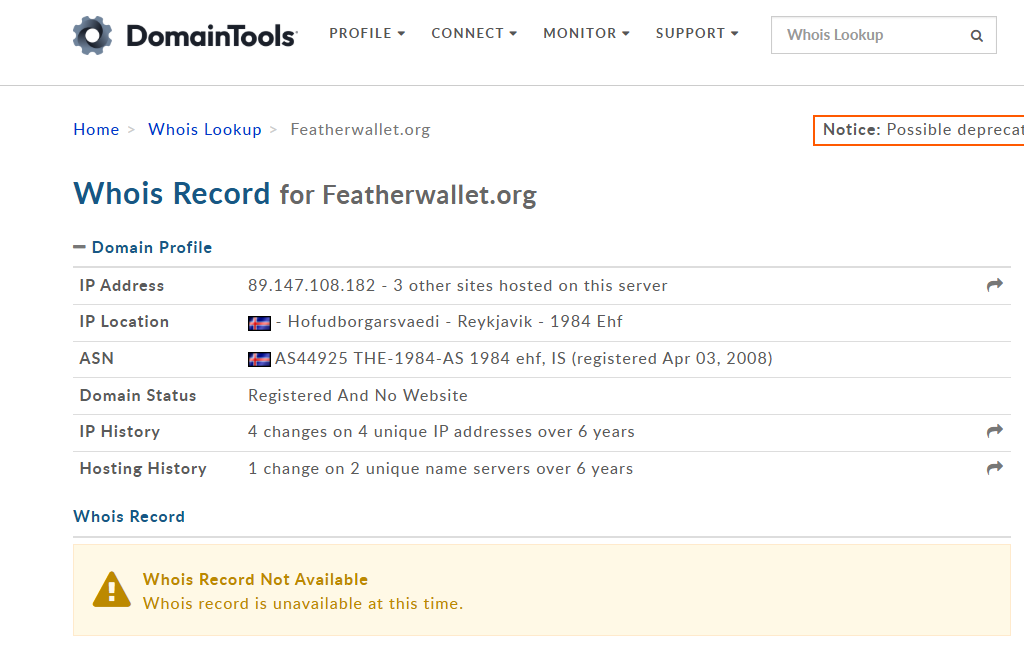Screen dimensions: 1024x659
Task: Collapse the Domain Profile section
Action: pos(142,247)
